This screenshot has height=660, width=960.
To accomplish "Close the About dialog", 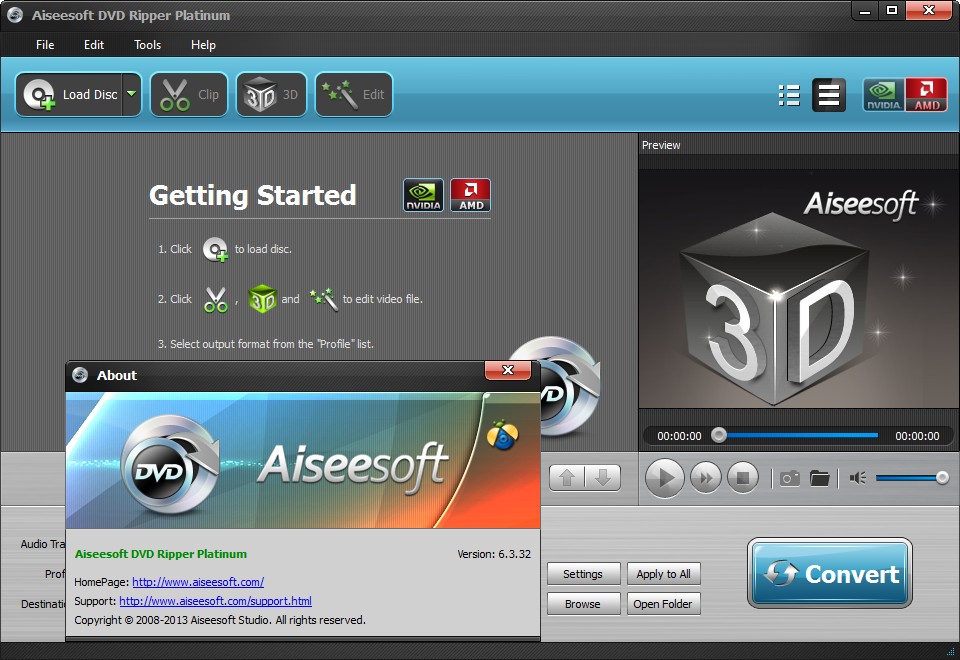I will tap(508, 370).
